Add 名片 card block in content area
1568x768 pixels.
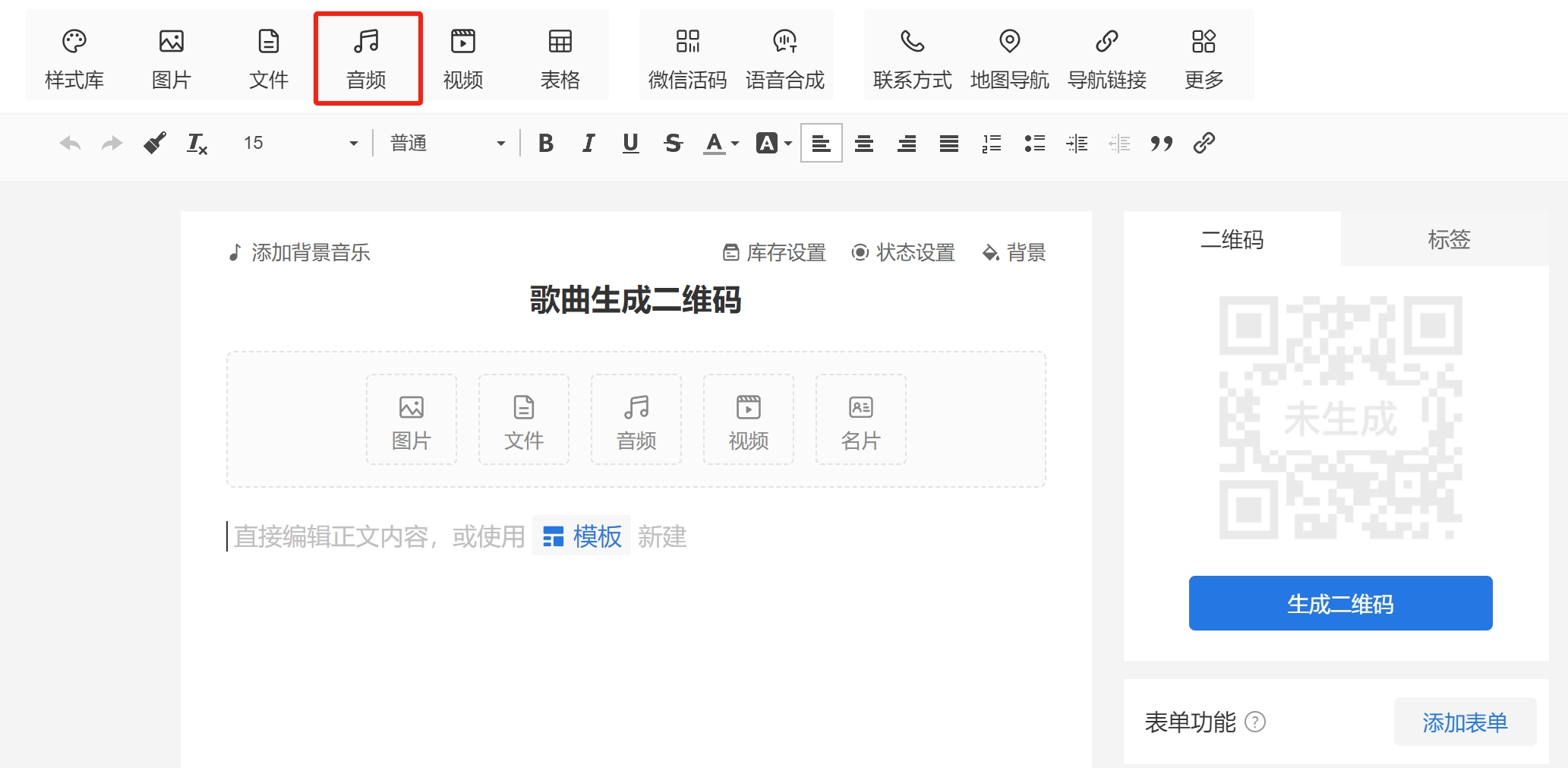[861, 419]
